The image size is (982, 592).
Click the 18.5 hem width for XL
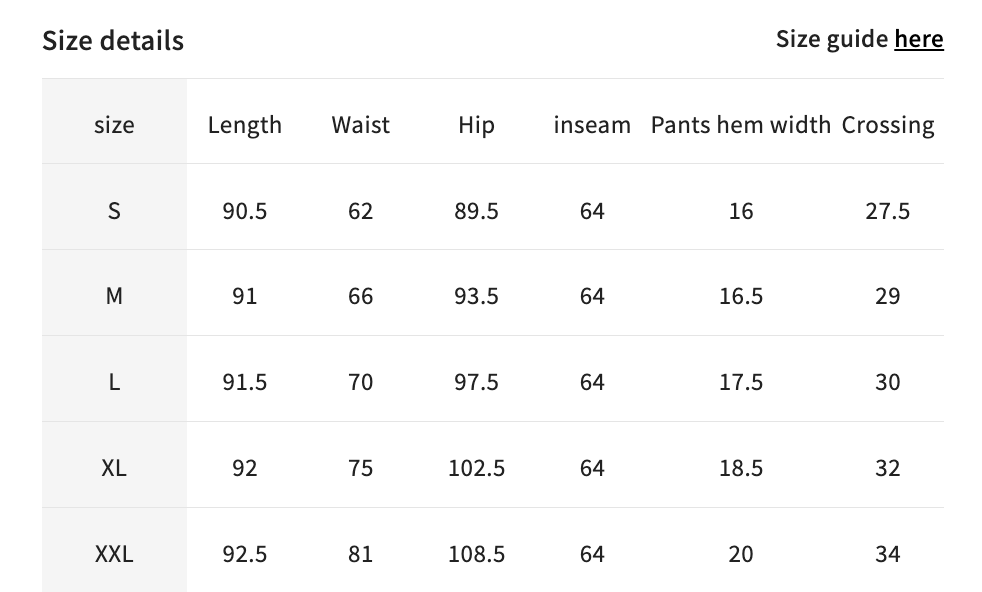click(741, 468)
